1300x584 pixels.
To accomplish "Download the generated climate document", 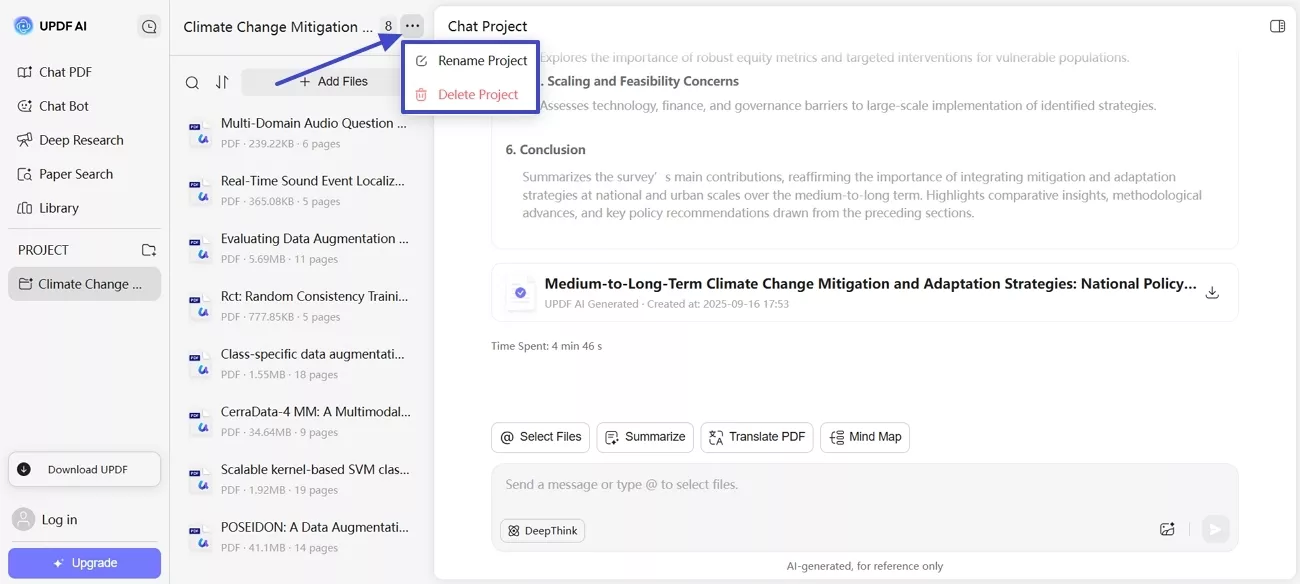I will pyautogui.click(x=1212, y=293).
